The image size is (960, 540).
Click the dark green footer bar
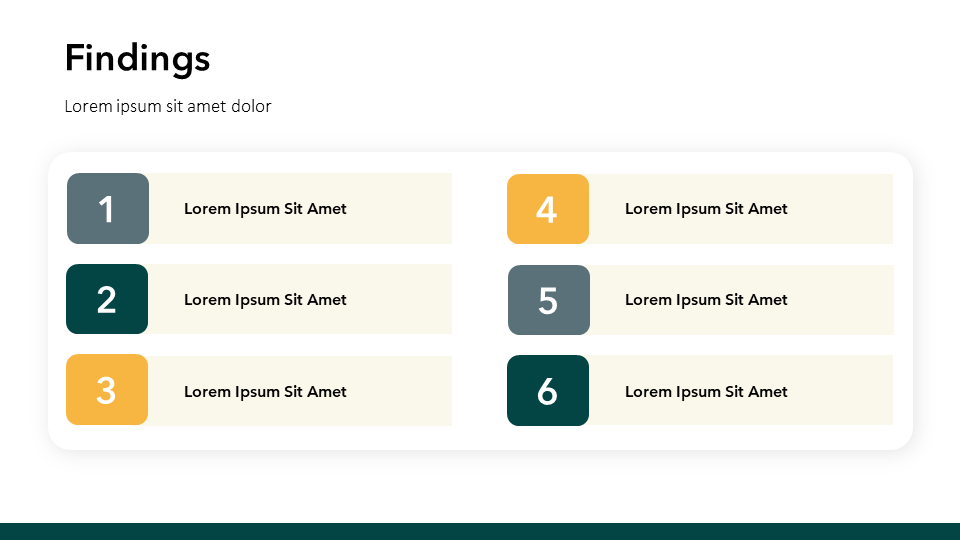click(480, 531)
